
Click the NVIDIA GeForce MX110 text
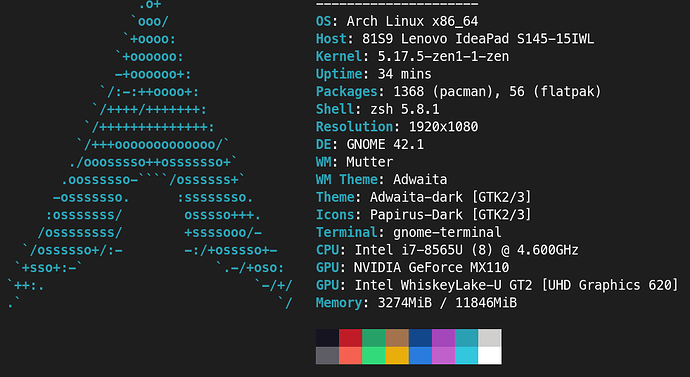(432, 267)
